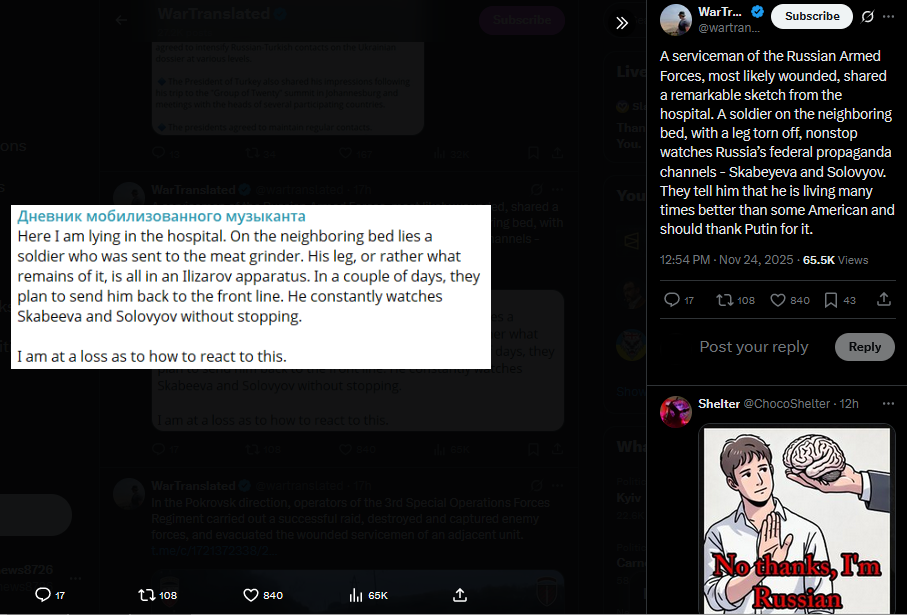Click the bottom bar repost icon
Image resolution: width=907 pixels, height=615 pixels.
click(x=157, y=595)
